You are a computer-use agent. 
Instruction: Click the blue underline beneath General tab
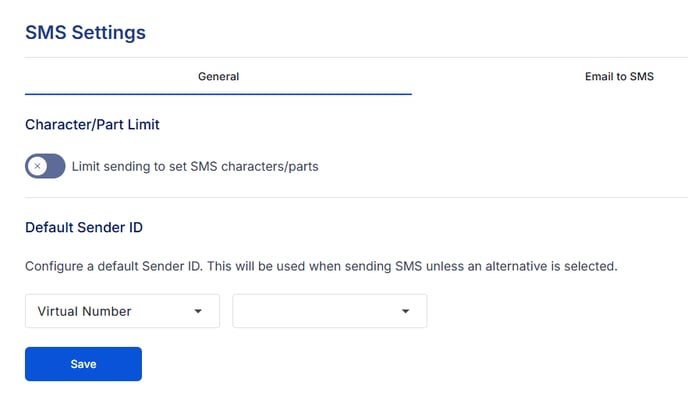point(219,94)
